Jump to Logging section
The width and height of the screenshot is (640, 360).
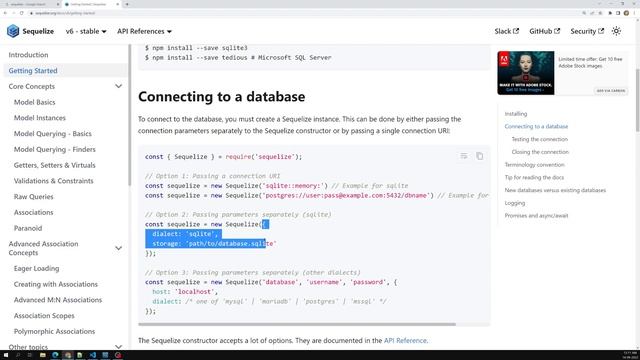click(x=515, y=203)
